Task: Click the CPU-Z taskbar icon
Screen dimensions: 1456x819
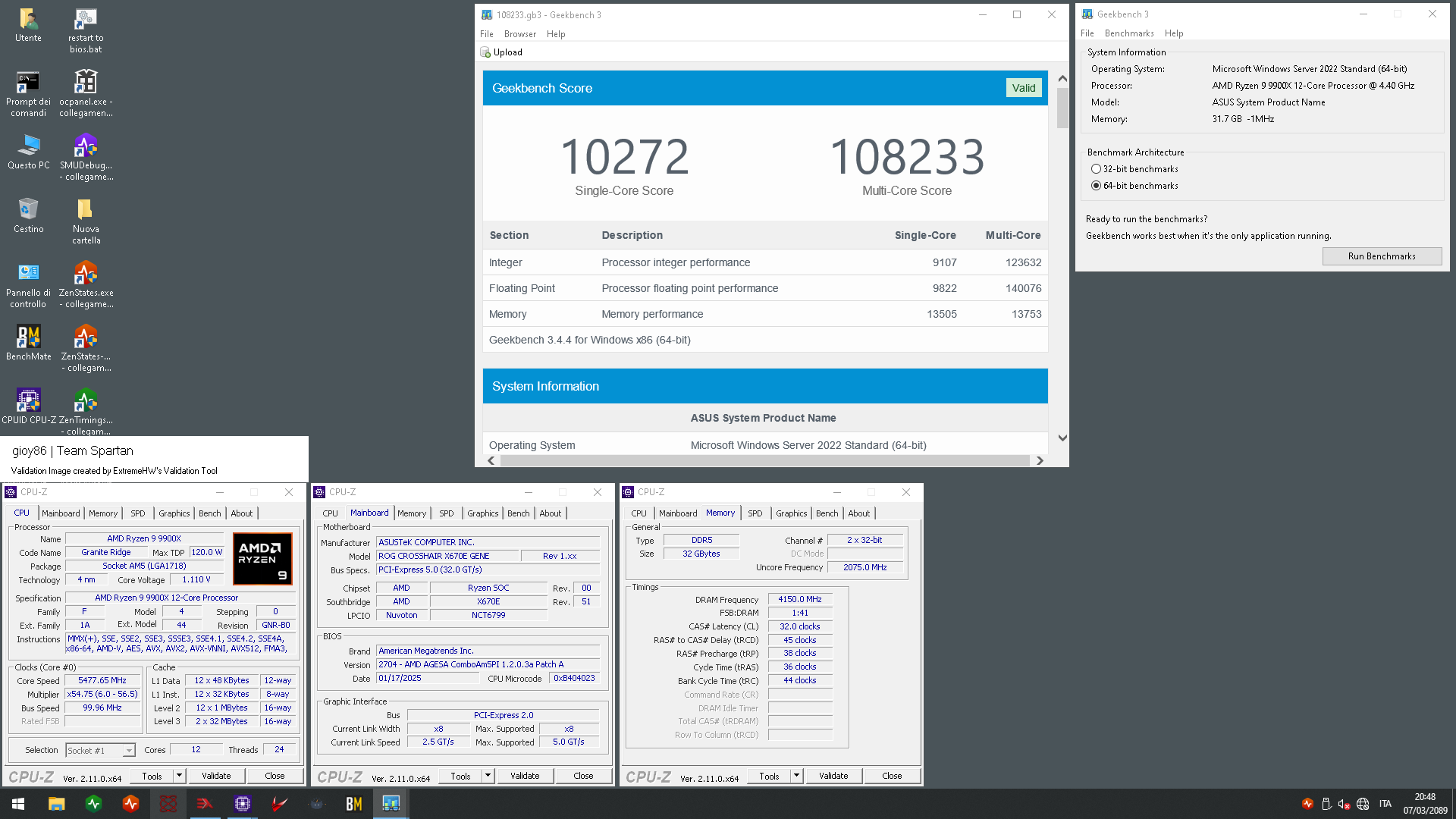Action: coord(242,804)
